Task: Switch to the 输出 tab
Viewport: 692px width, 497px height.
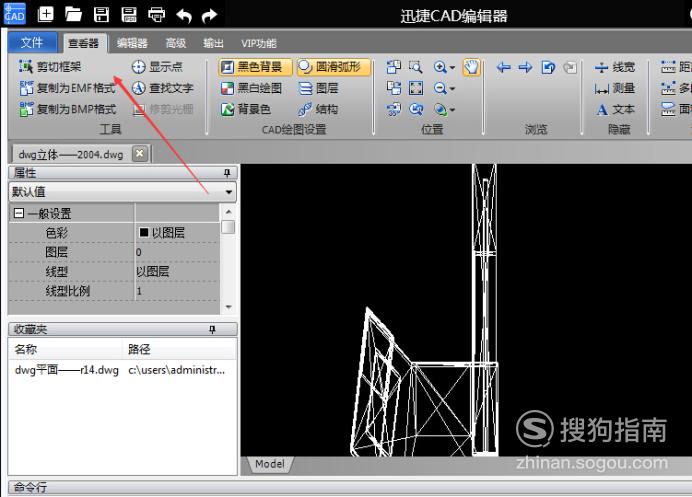Action: [213, 43]
